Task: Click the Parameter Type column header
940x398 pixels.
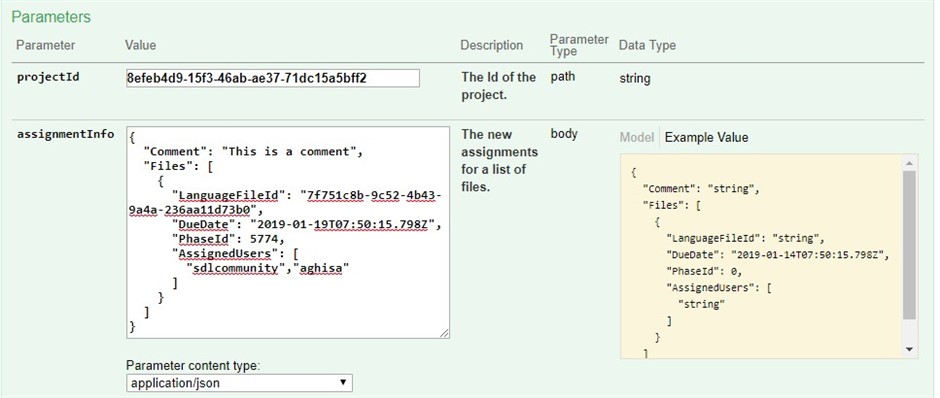Action: pyautogui.click(x=579, y=45)
